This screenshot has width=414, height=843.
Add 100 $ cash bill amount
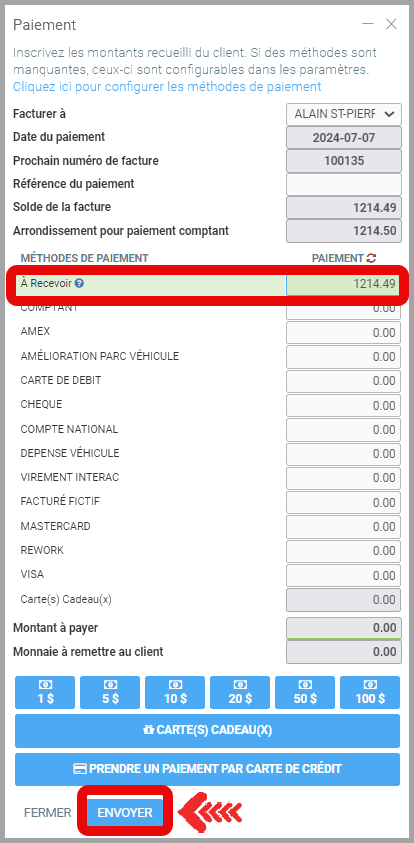pos(370,692)
